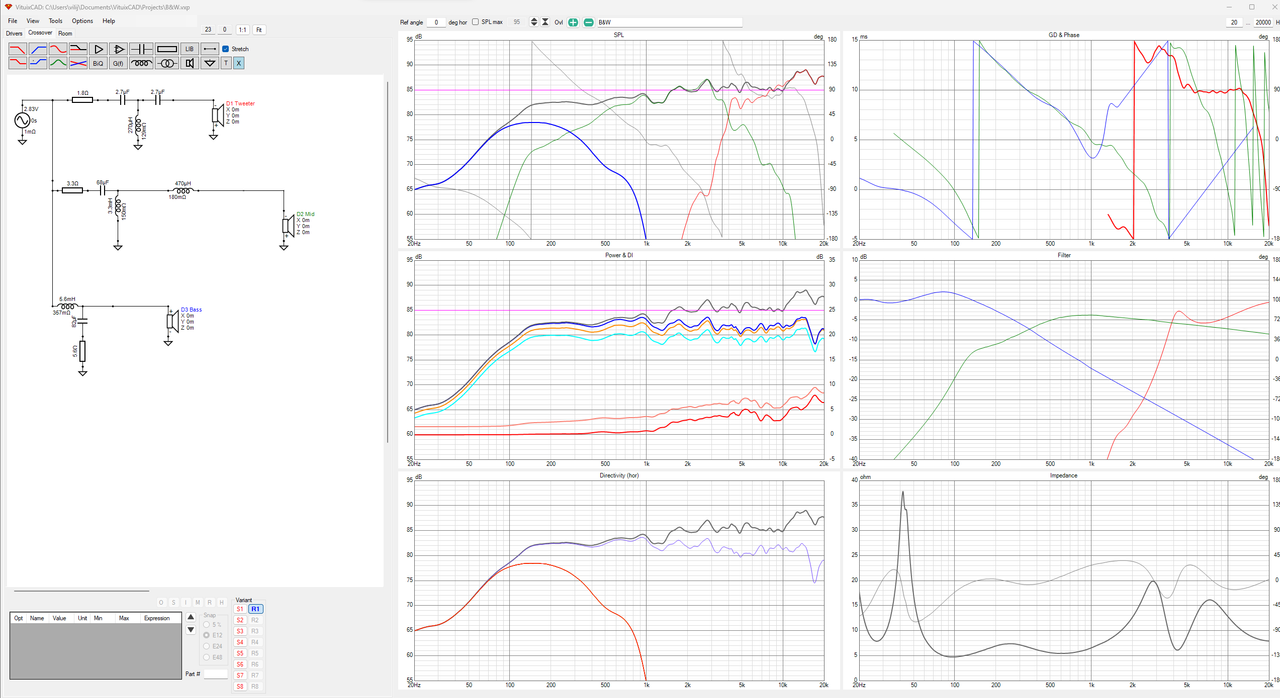Select the wire connection tool
The width and height of the screenshot is (1280, 698).
click(210, 48)
